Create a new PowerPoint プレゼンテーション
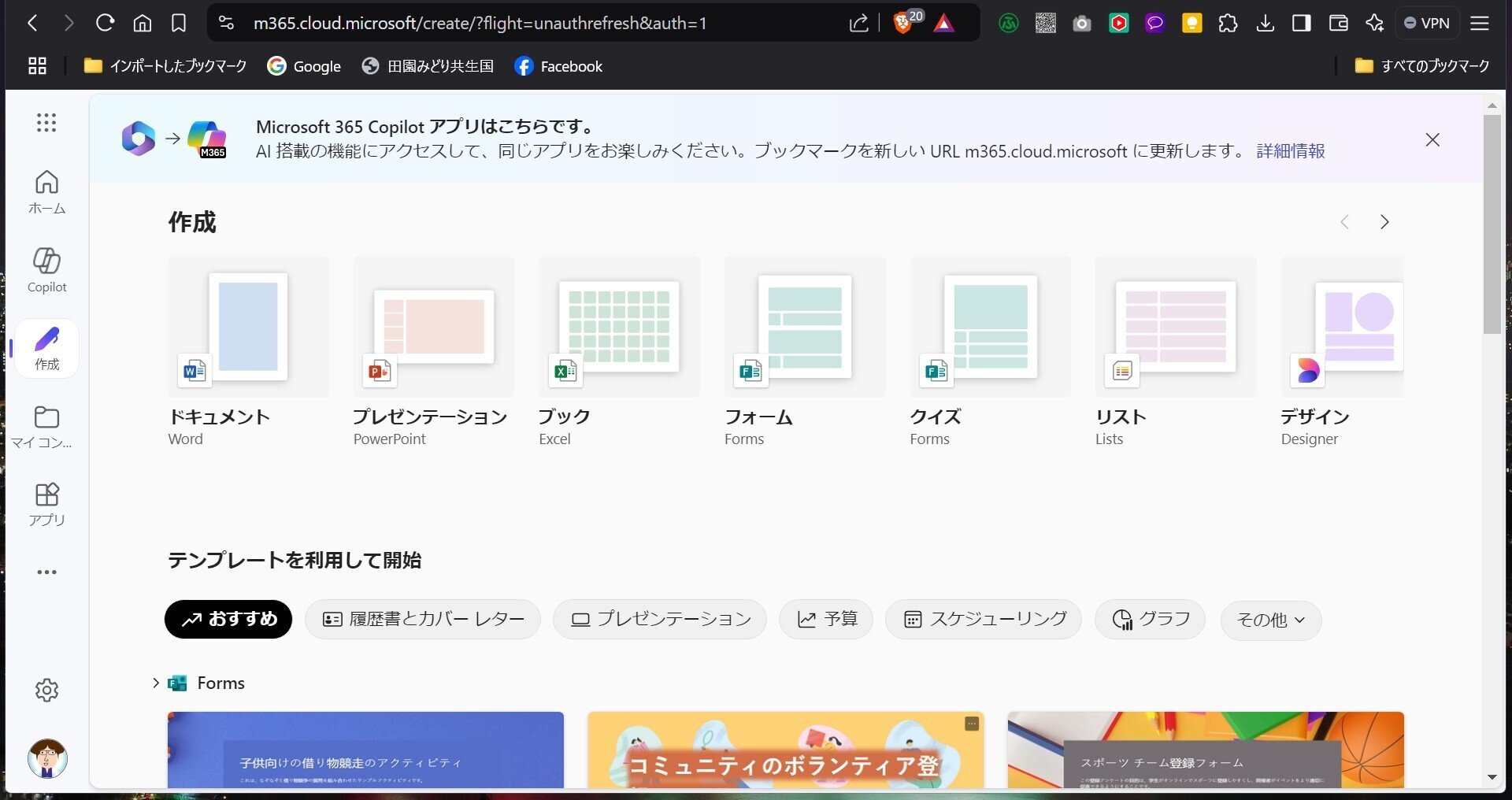The height and width of the screenshot is (800, 1512). [x=433, y=351]
